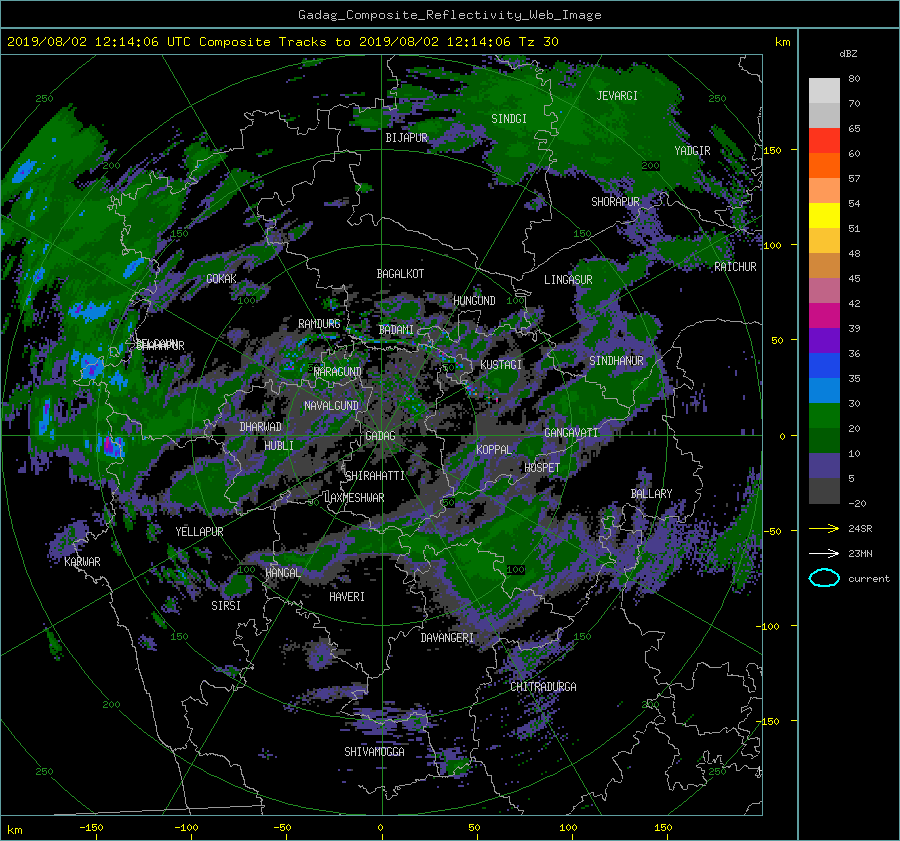Click the RAICHUR city label
900x841 pixels.
(x=735, y=267)
